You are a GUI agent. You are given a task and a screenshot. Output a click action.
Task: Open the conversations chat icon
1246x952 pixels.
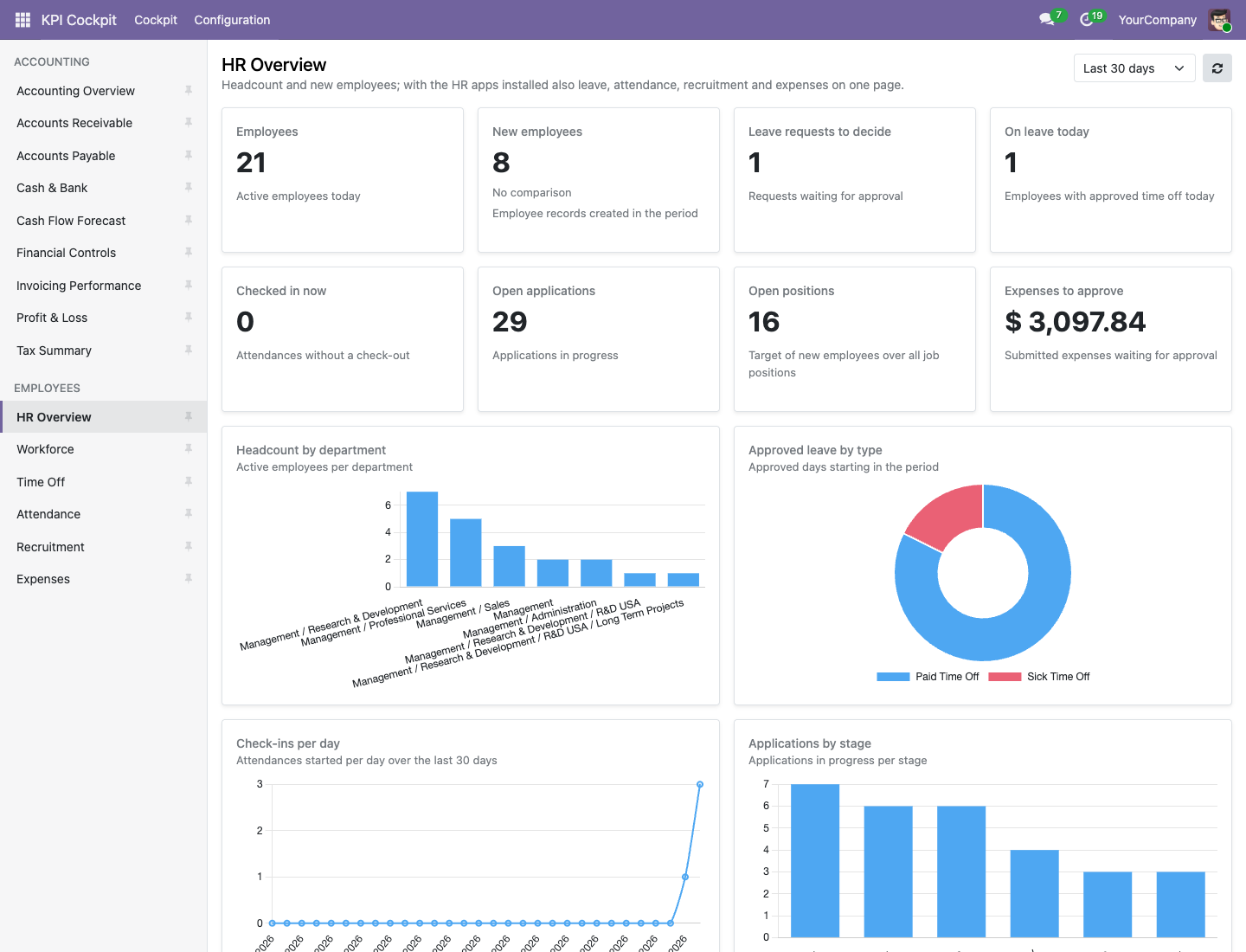click(x=1047, y=20)
